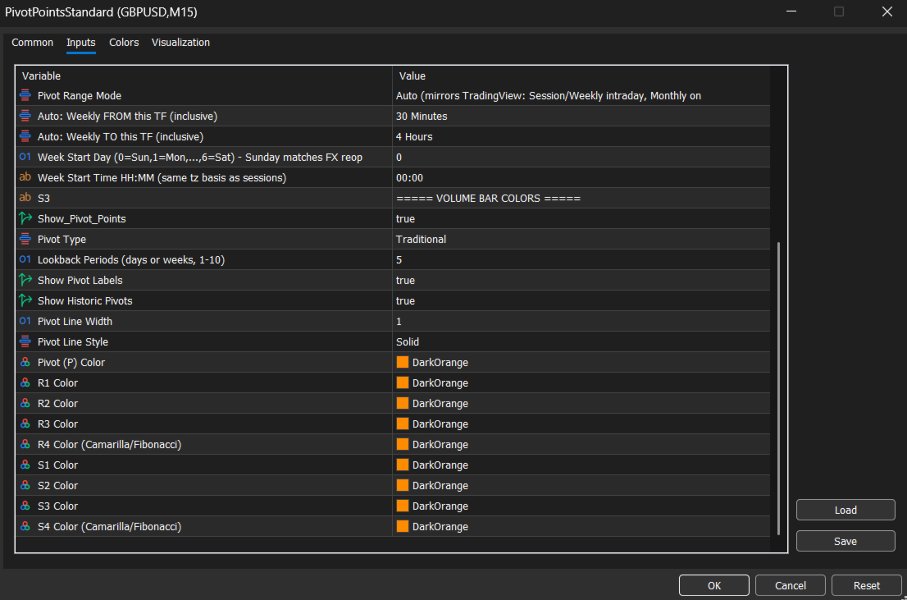Click the DarkOrange swatch for S3 Color

click(403, 506)
